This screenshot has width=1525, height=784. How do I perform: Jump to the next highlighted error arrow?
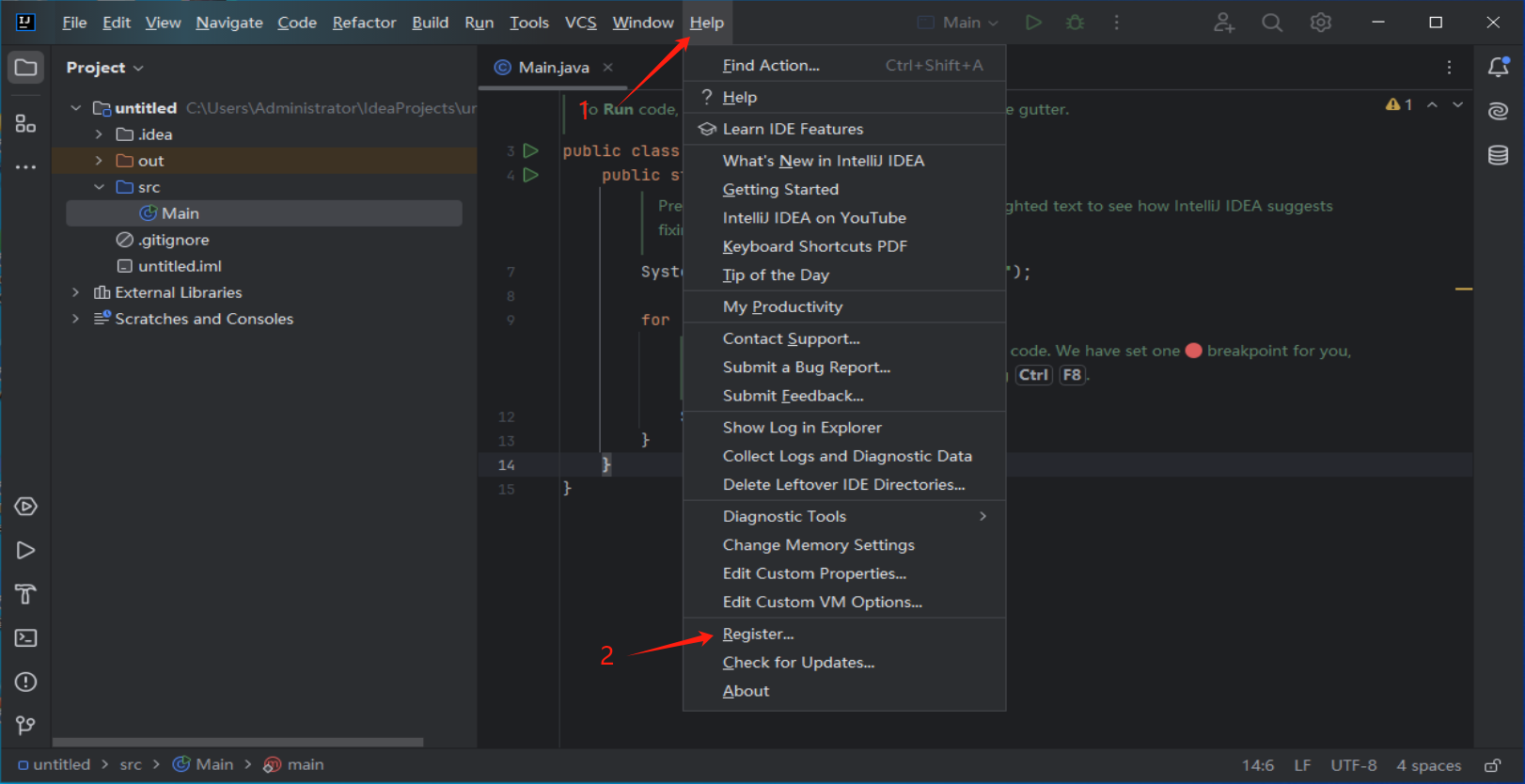pyautogui.click(x=1457, y=104)
